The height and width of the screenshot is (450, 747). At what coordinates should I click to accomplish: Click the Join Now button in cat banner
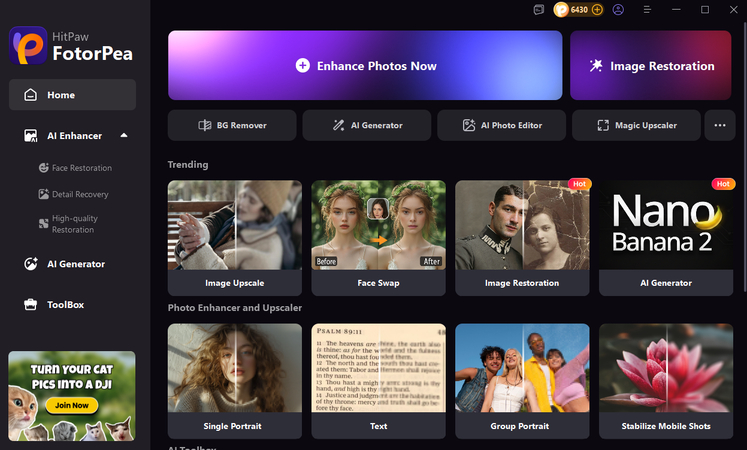point(71,405)
